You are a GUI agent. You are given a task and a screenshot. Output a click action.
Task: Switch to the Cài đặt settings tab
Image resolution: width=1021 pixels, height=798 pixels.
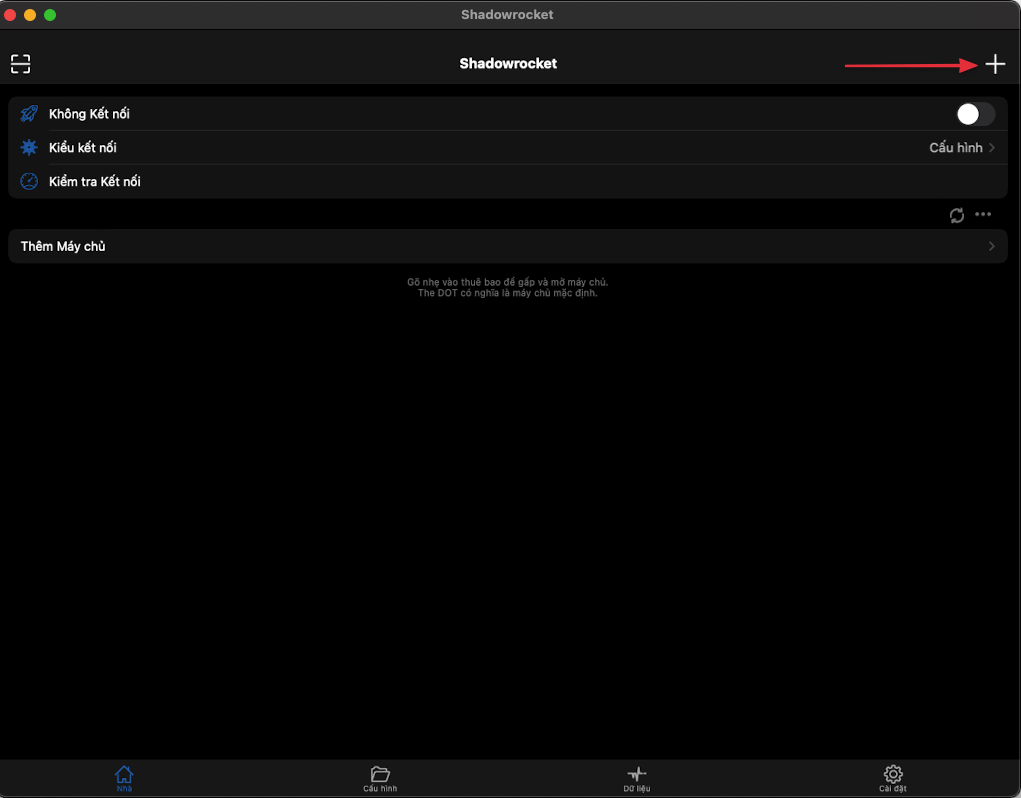893,778
